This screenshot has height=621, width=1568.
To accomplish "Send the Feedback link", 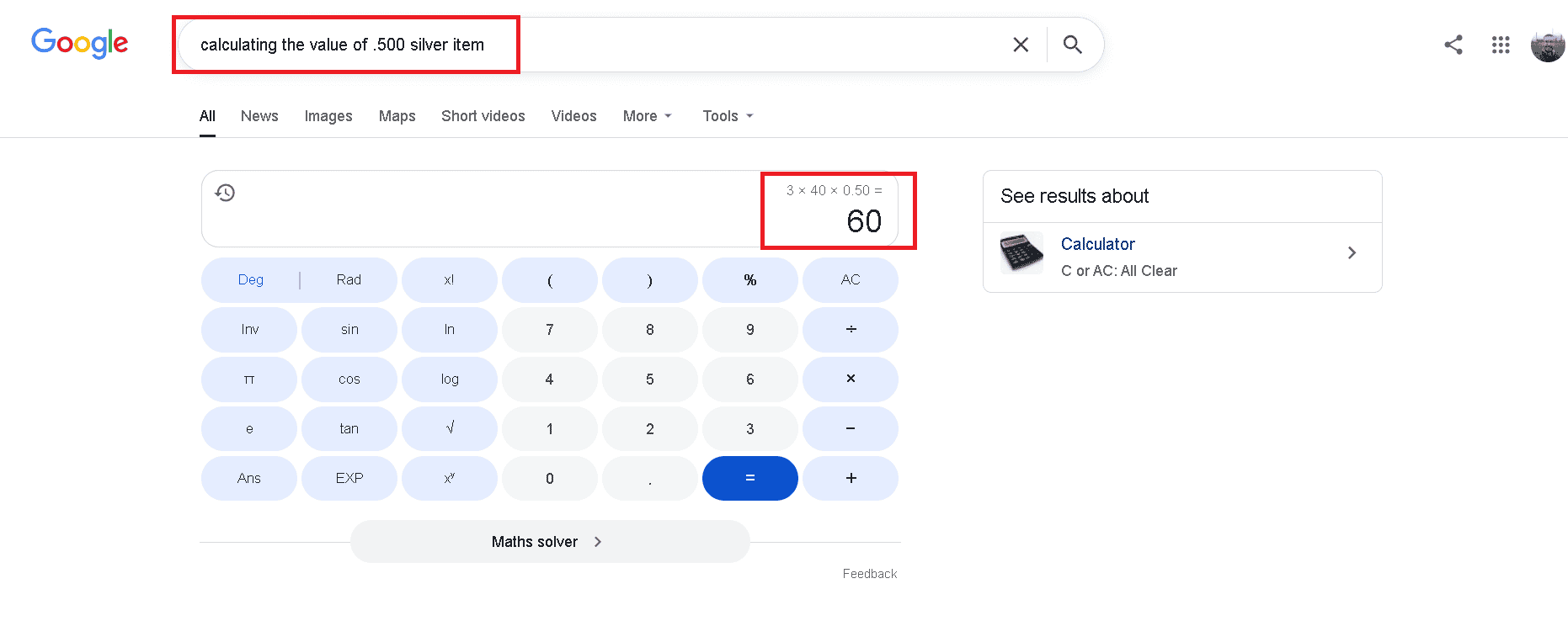I will click(x=869, y=573).
